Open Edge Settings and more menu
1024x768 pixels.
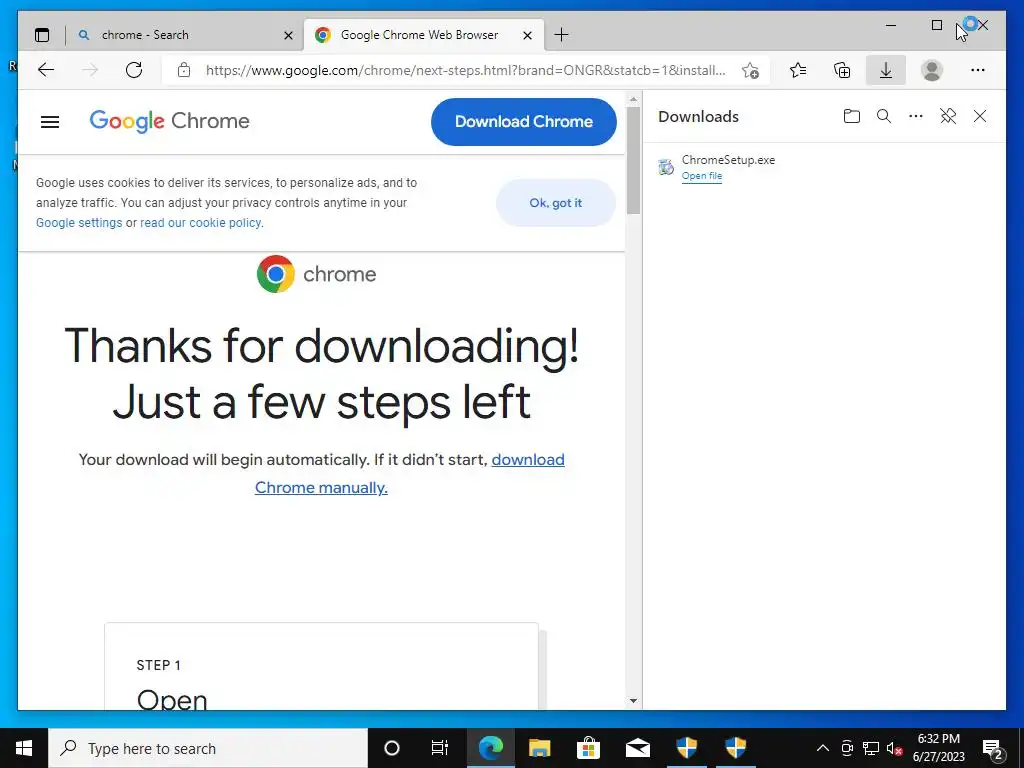[x=978, y=70]
